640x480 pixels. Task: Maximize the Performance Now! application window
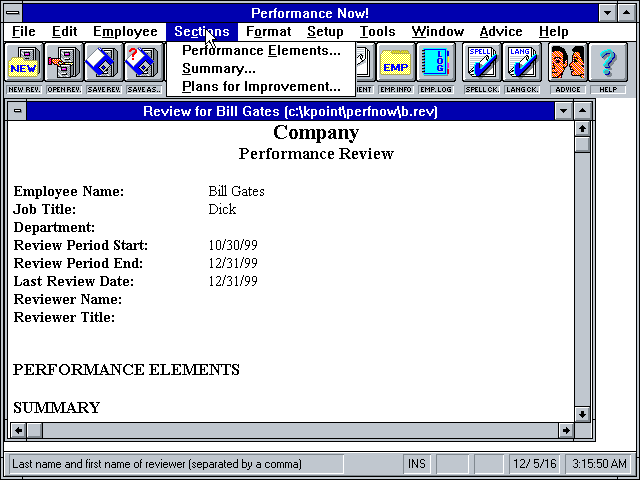(x=627, y=13)
